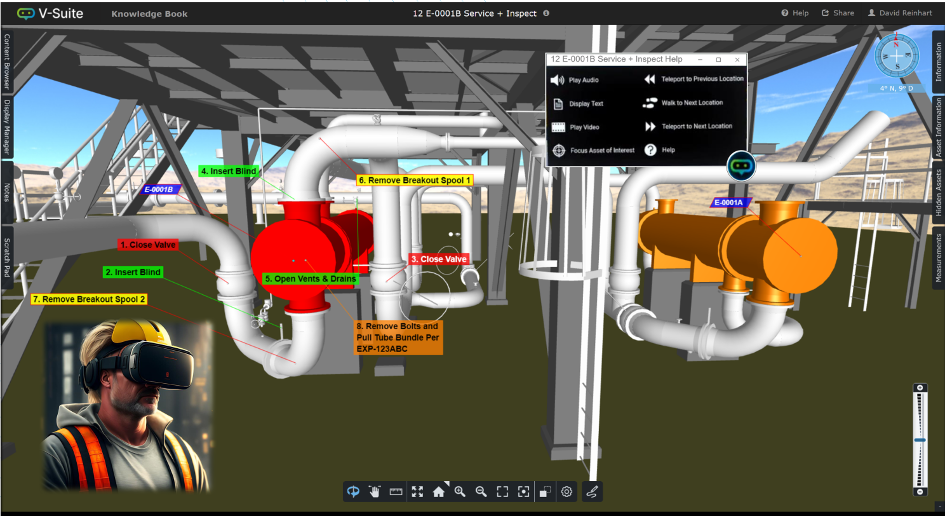Click the vertical zoom slider handle
Image resolution: width=946 pixels, height=516 pixels.
click(919, 439)
